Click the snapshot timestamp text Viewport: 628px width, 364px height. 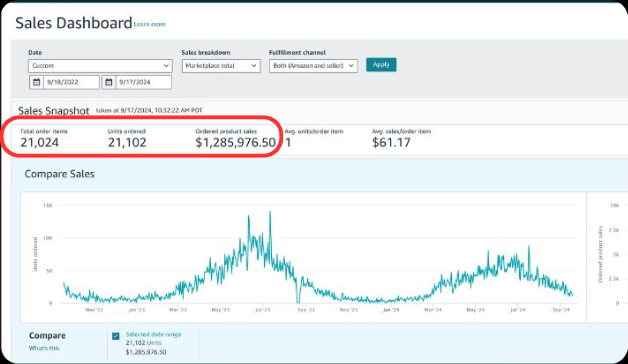[x=149, y=111]
